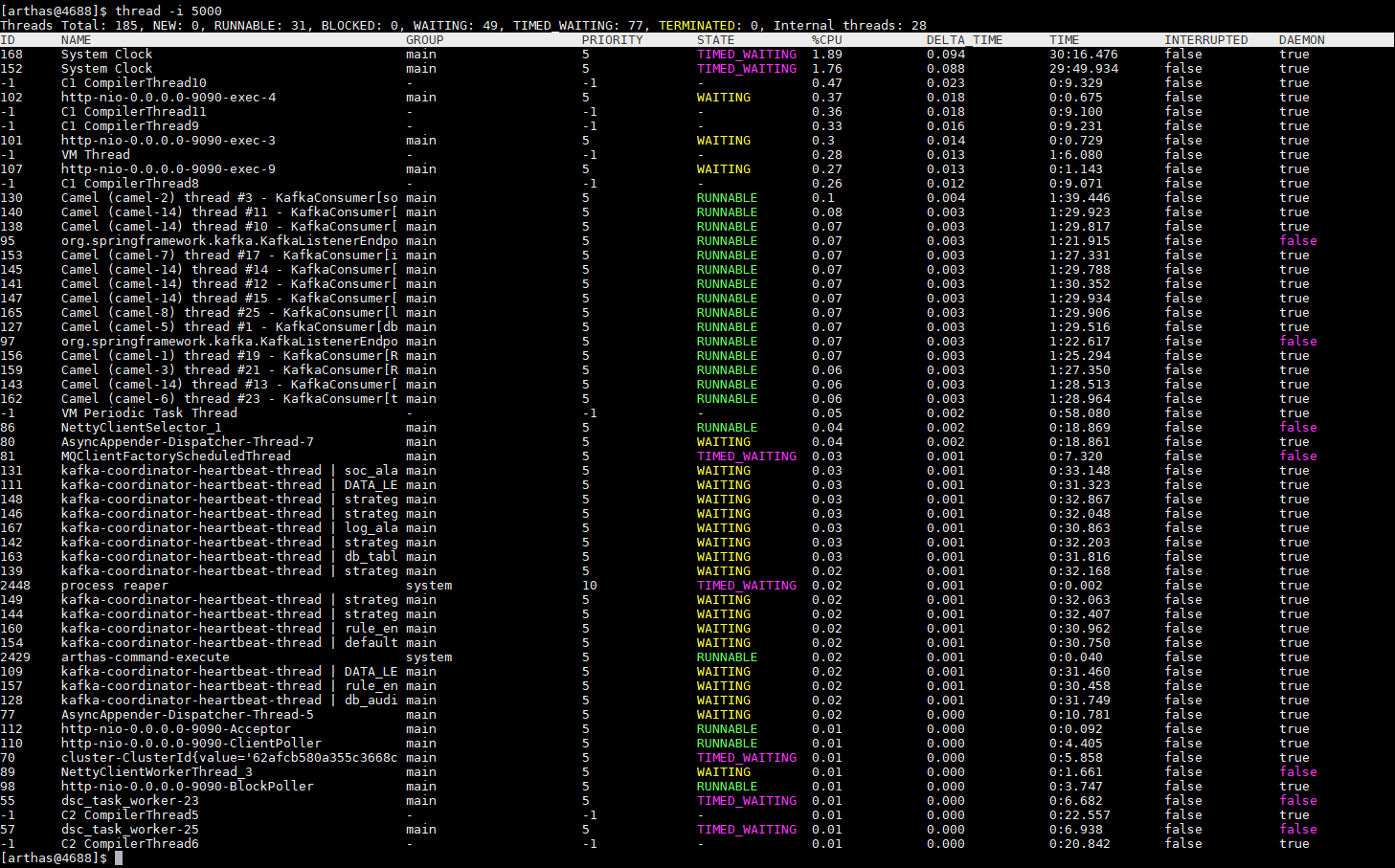Select the C2 CompilerThread5 thread name
This screenshot has width=1395, height=868.
[130, 815]
